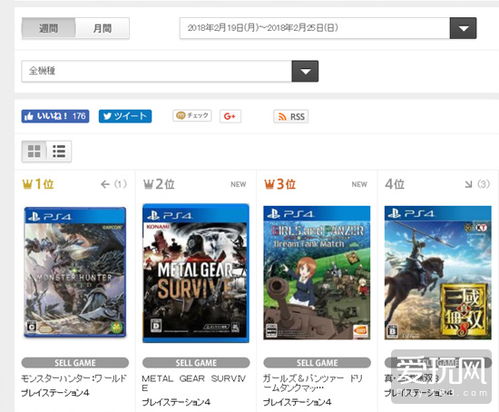Click SELL GAME under Metal Gear Survive
Viewport: 499px width, 412px height.
[196, 363]
